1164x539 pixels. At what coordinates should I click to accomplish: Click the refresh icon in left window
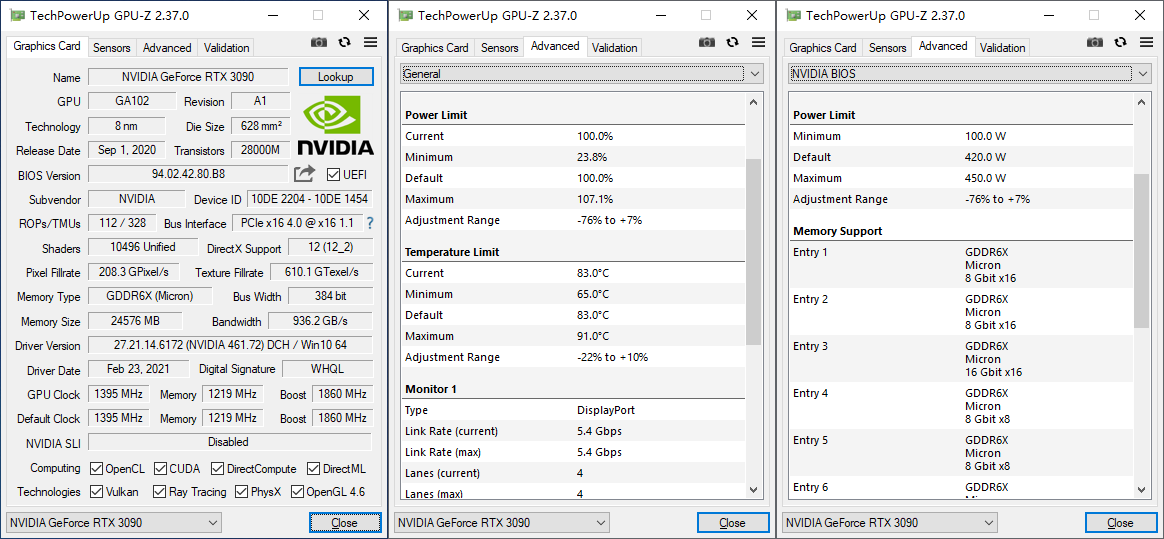coord(345,42)
